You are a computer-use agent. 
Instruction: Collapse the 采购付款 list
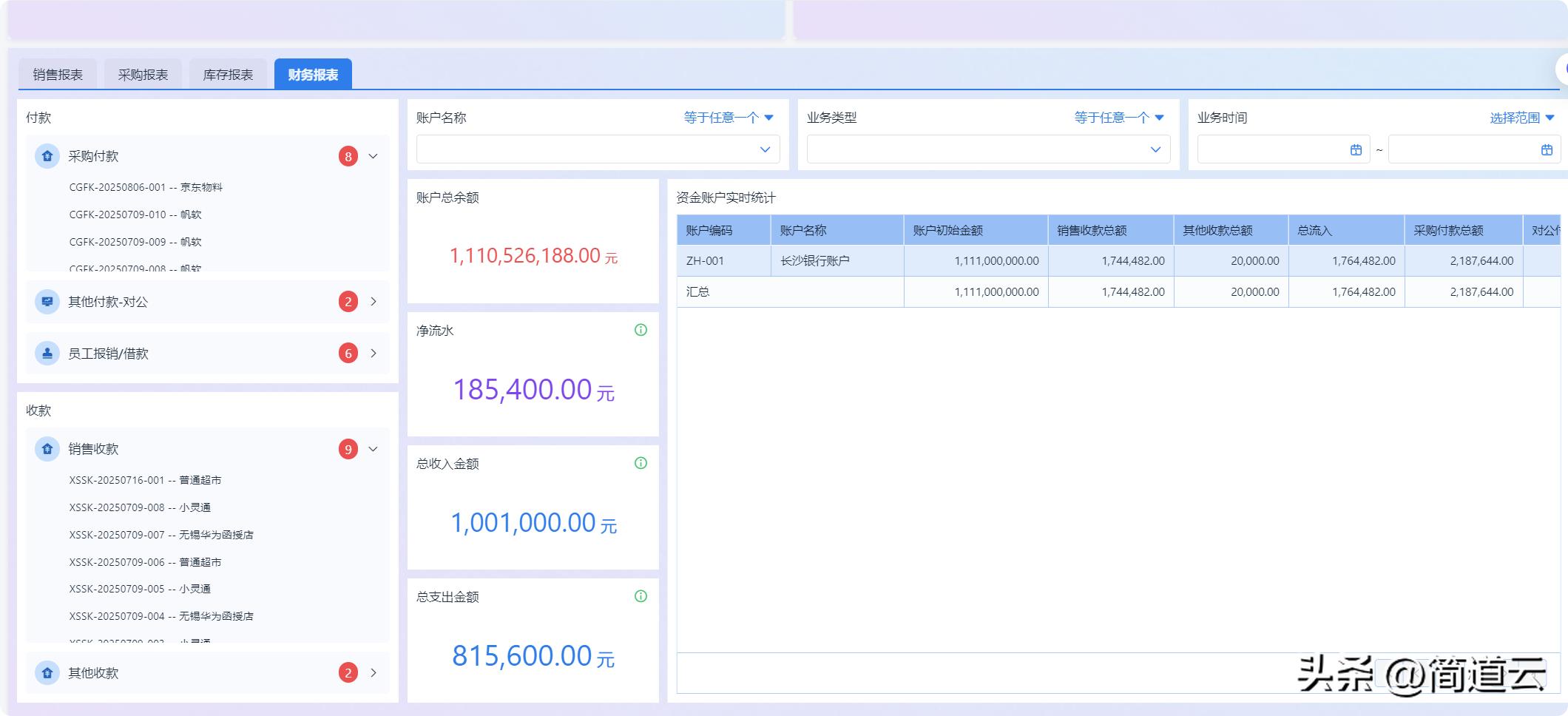pos(374,156)
